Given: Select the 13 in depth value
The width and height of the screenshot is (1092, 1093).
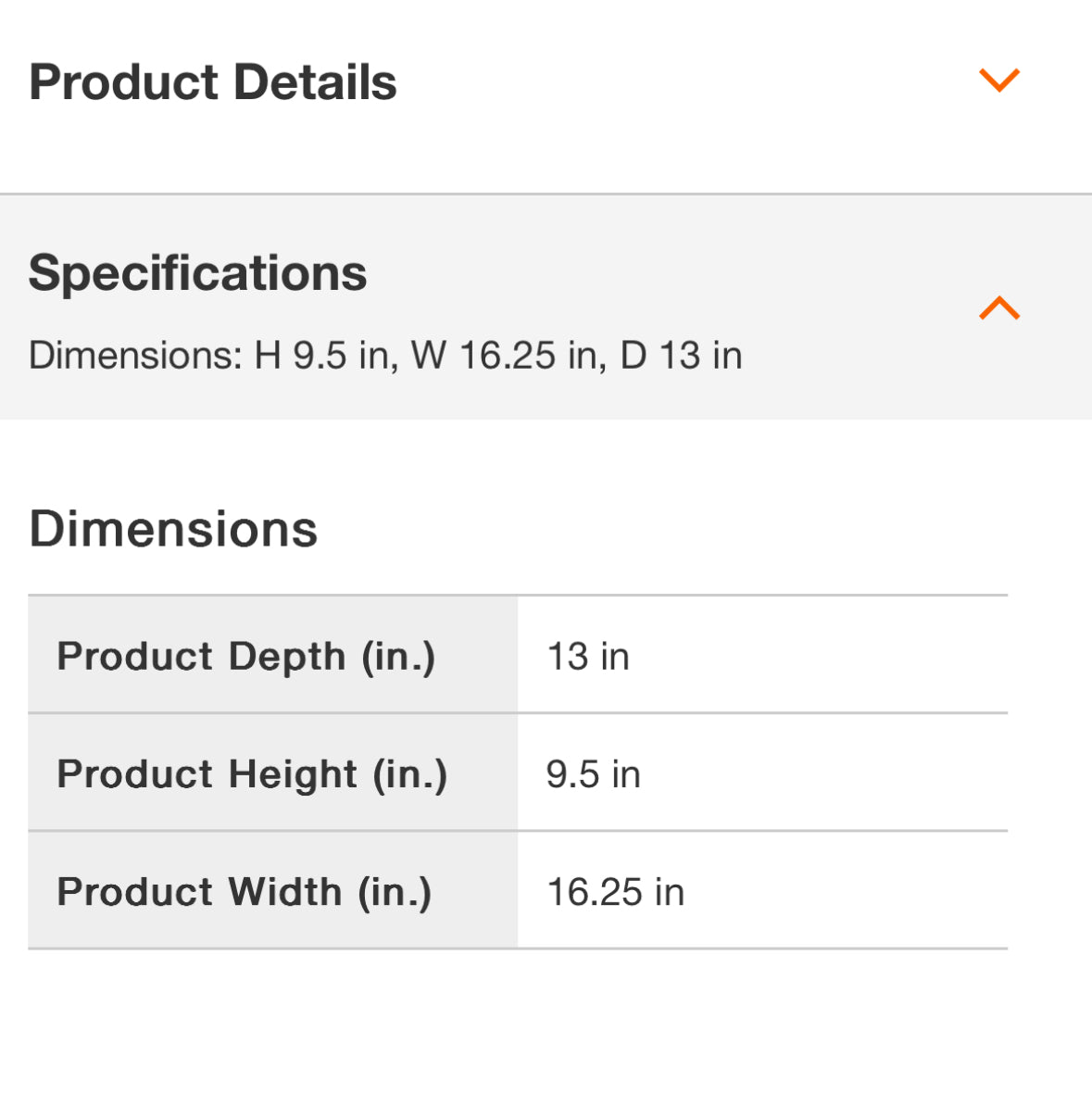Looking at the screenshot, I should click(x=588, y=657).
